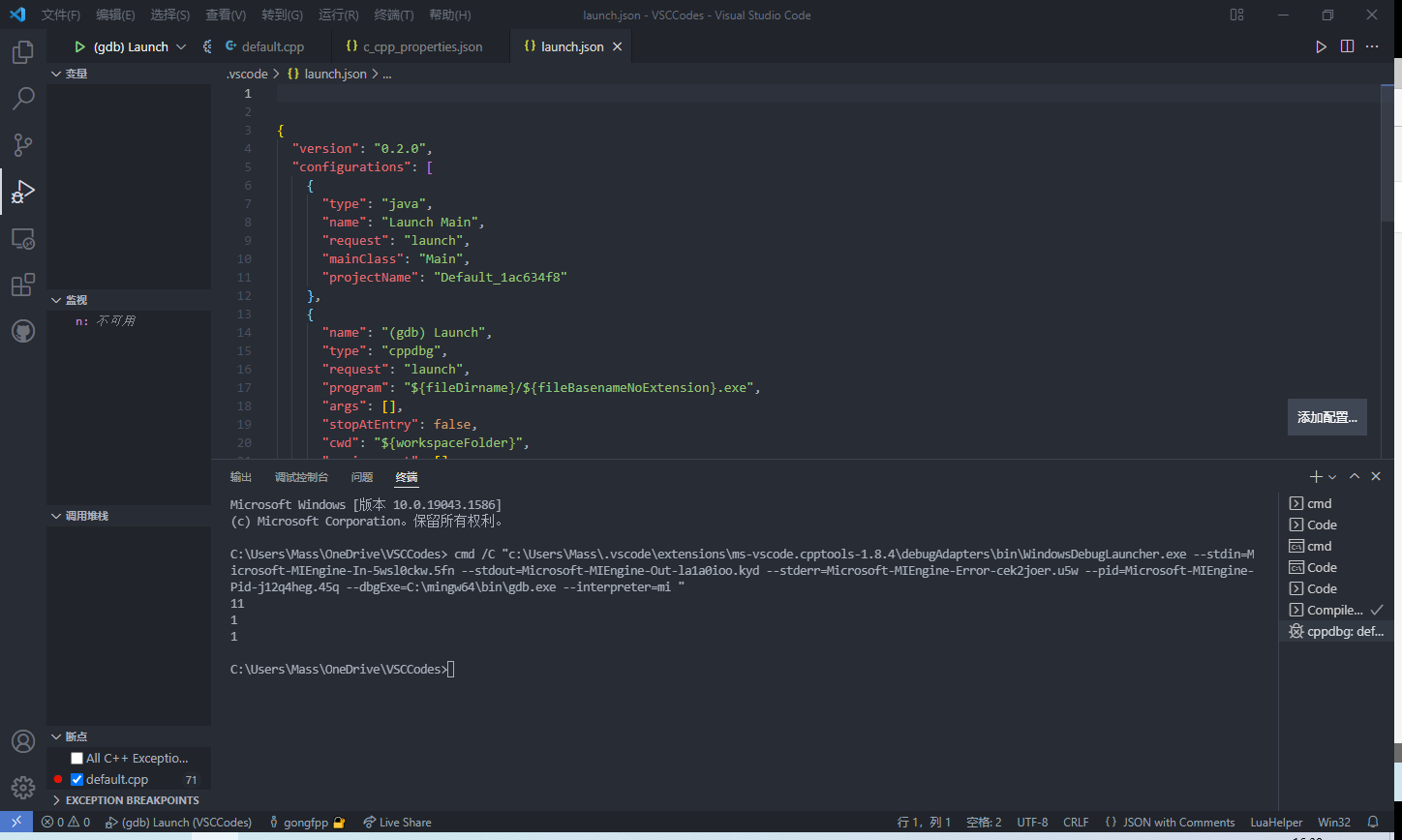Switch to the 问题 panel tab
Screen dimensions: 1402x840
point(362,477)
